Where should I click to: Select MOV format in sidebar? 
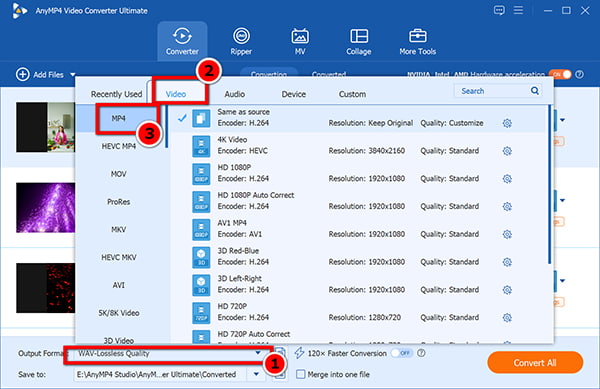pos(119,174)
